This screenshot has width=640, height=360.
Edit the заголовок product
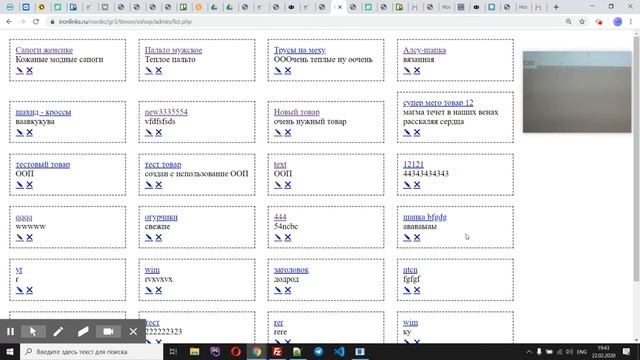[x=278, y=290]
